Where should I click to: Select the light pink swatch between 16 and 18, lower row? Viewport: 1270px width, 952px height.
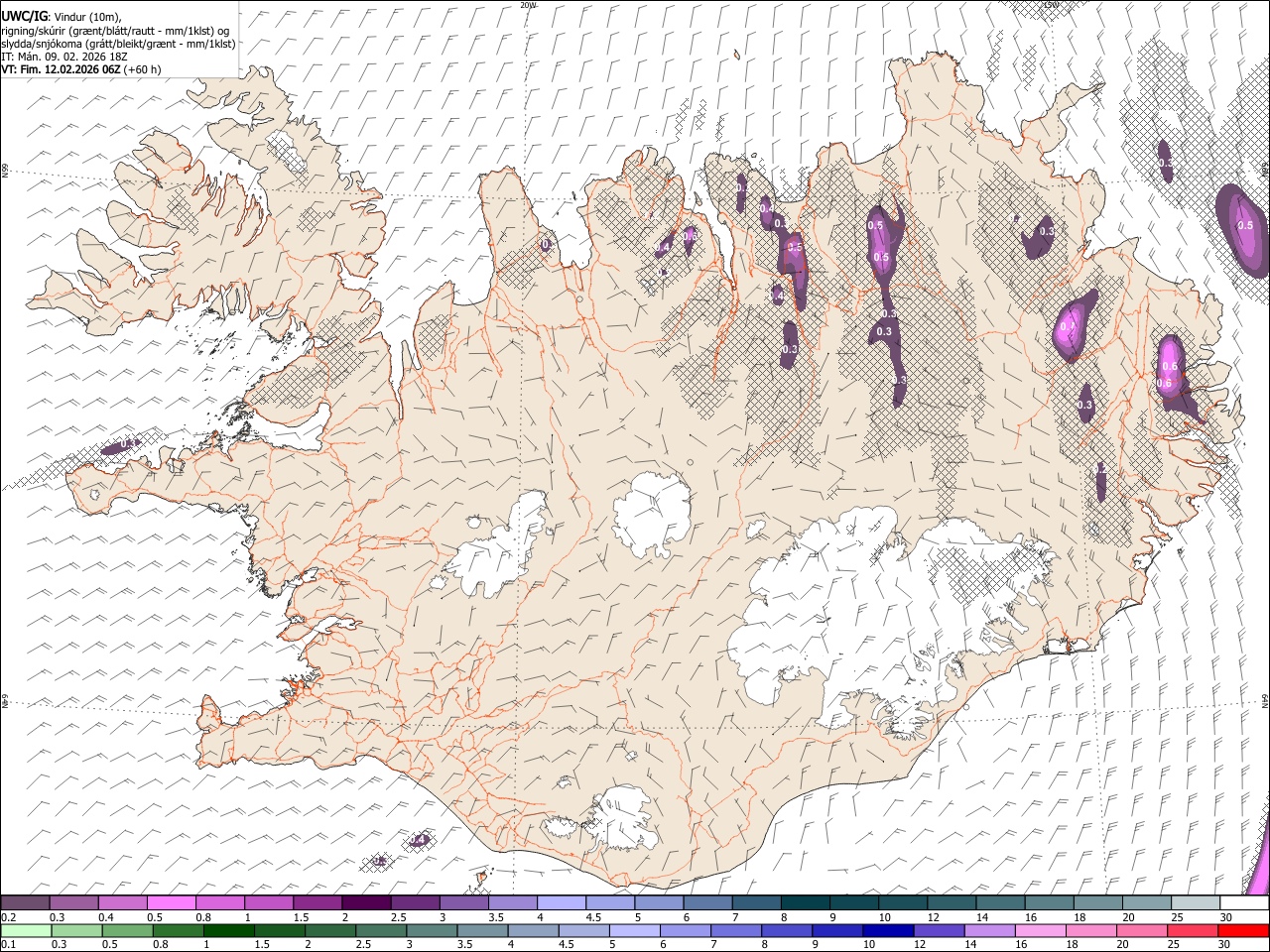(x=1040, y=931)
